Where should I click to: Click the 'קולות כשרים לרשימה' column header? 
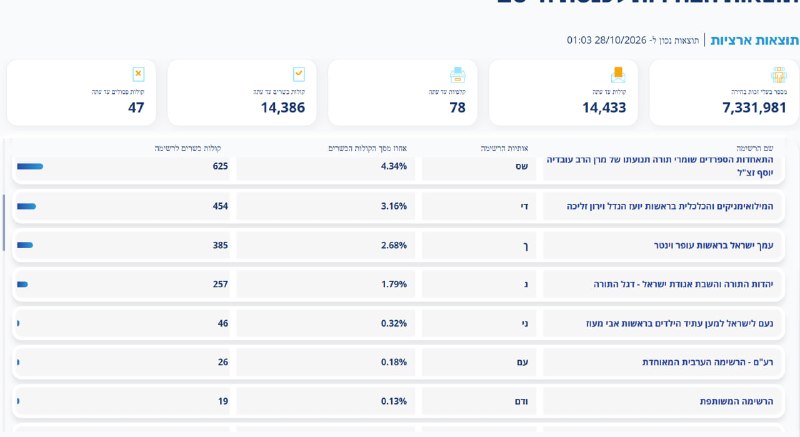pyautogui.click(x=188, y=148)
